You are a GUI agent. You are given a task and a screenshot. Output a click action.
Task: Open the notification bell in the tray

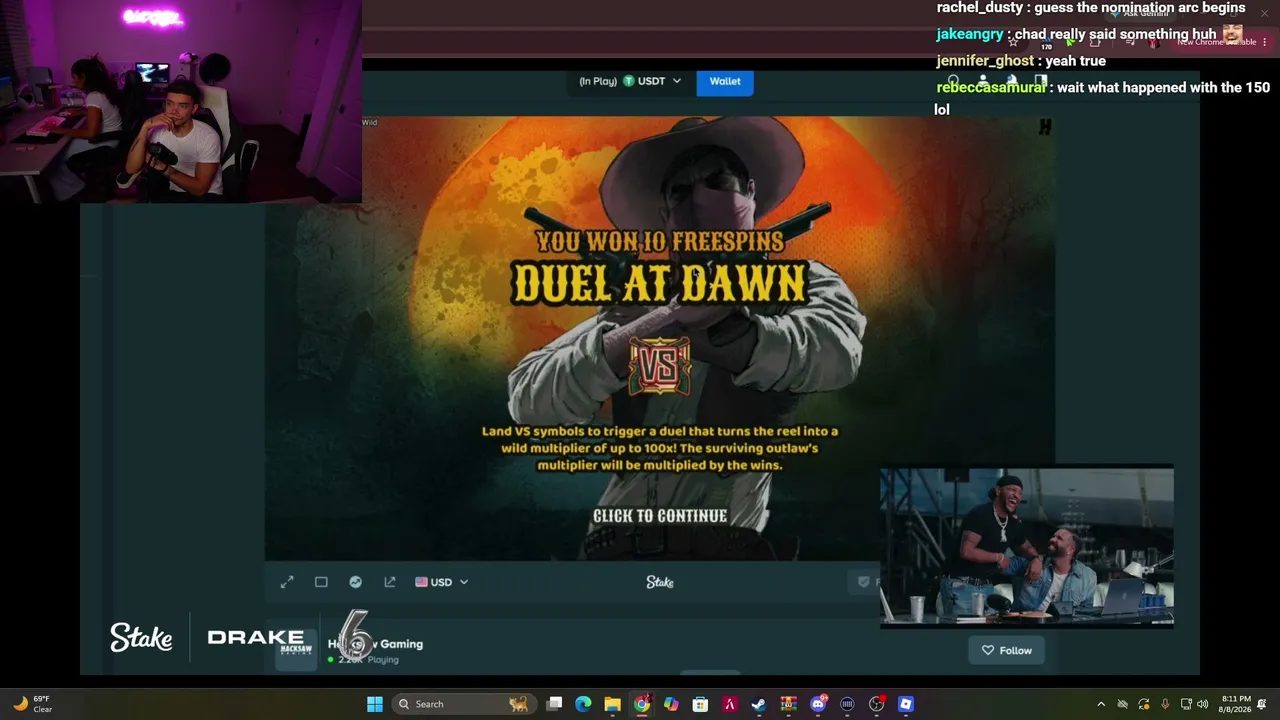pyautogui.click(x=1262, y=704)
